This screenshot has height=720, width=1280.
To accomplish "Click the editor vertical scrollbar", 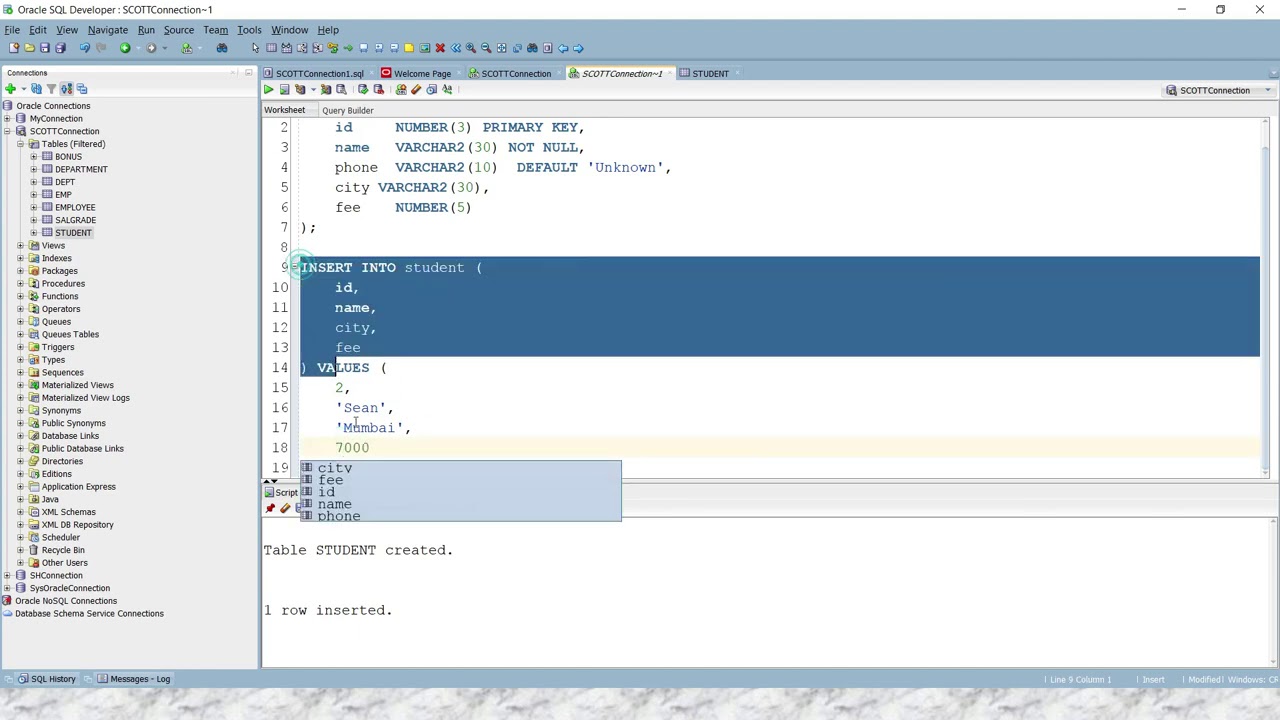I will tap(1265, 300).
